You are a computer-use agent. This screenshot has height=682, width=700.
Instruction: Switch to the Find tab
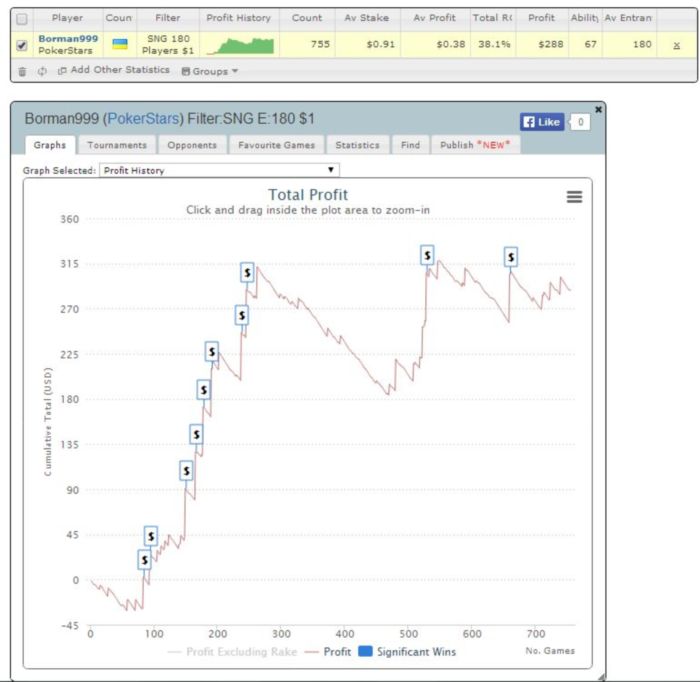[x=410, y=145]
